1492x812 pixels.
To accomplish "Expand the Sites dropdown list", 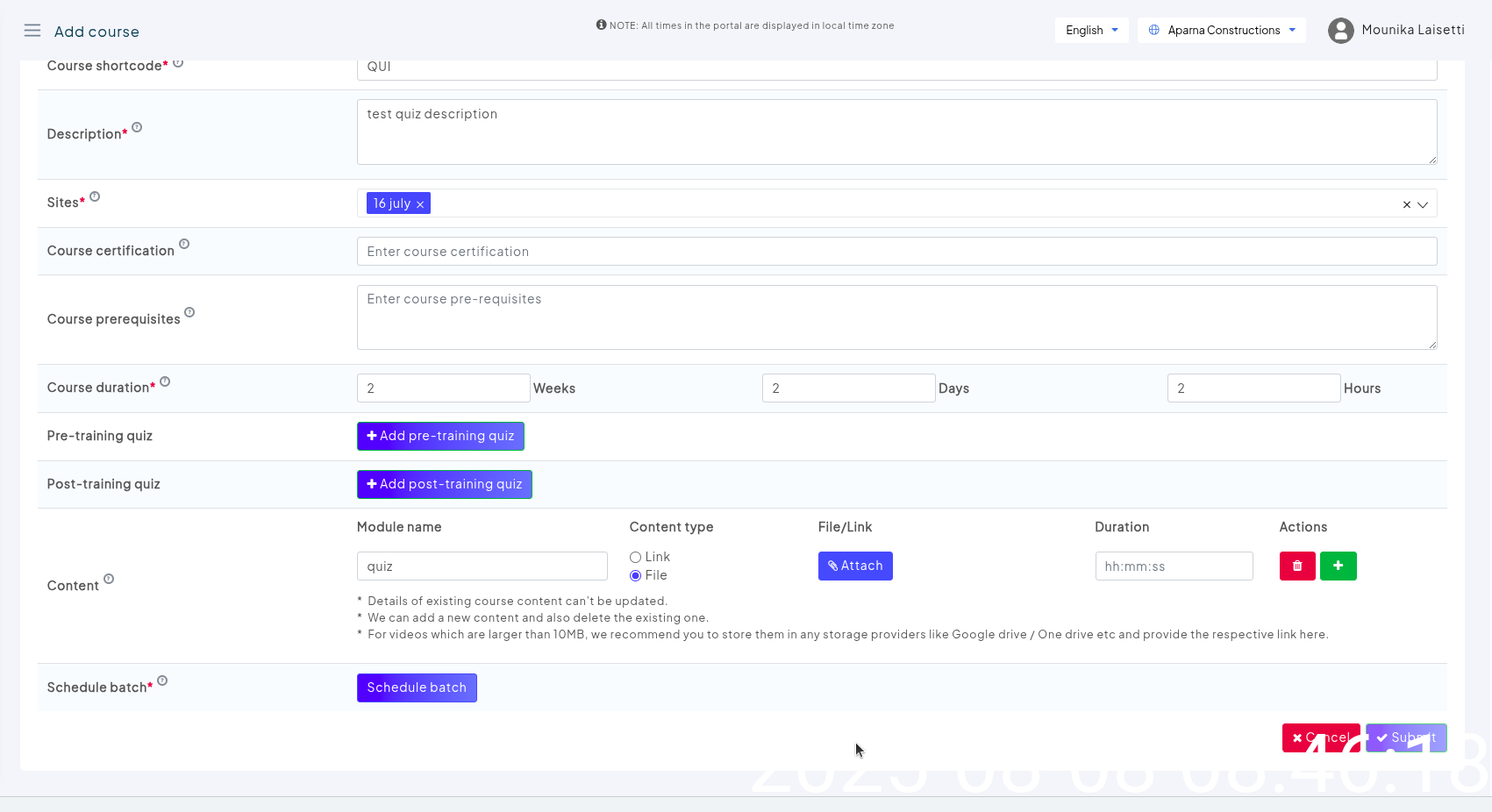I will tap(1423, 204).
